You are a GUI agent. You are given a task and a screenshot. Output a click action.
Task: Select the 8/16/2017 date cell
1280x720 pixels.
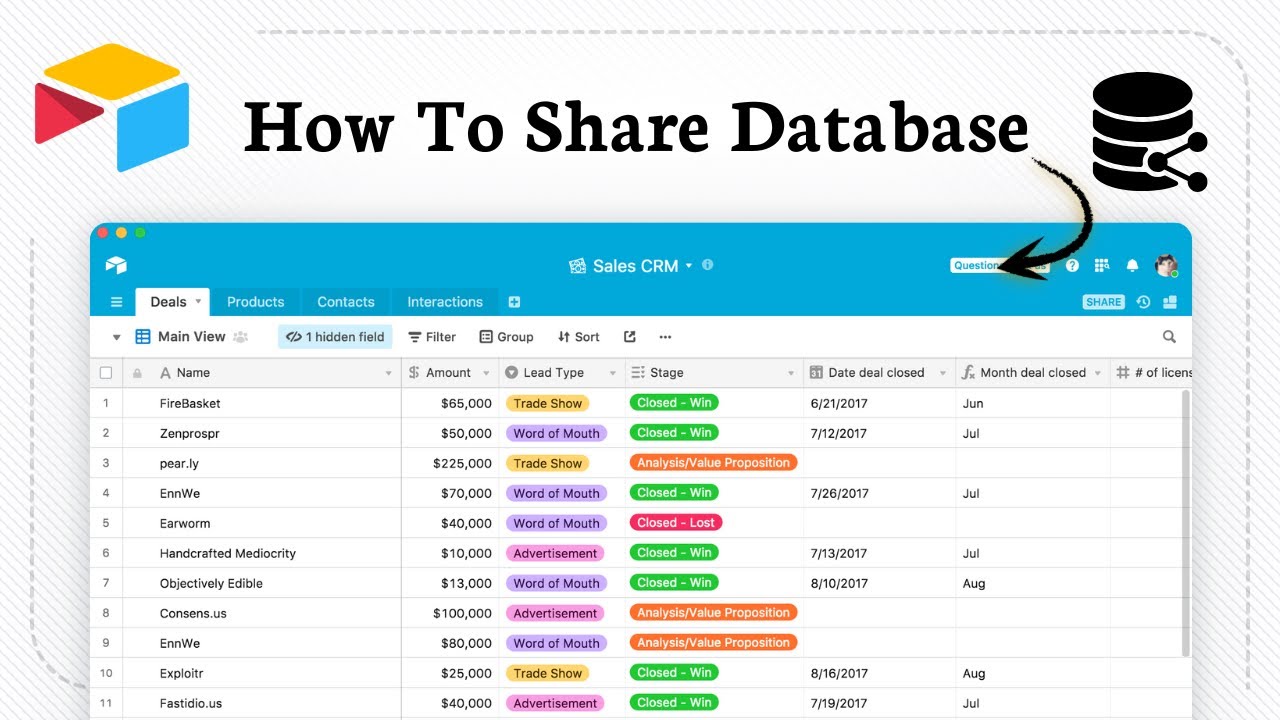point(880,673)
